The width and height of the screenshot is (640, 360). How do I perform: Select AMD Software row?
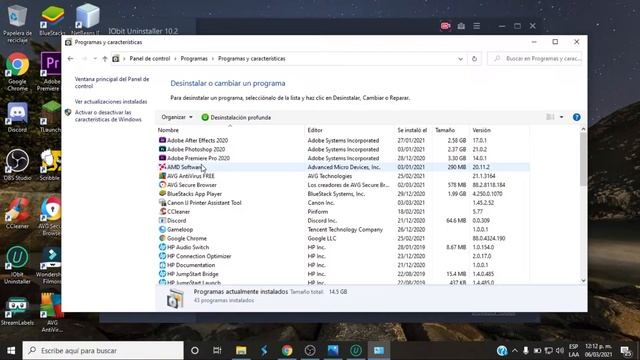tap(343, 167)
